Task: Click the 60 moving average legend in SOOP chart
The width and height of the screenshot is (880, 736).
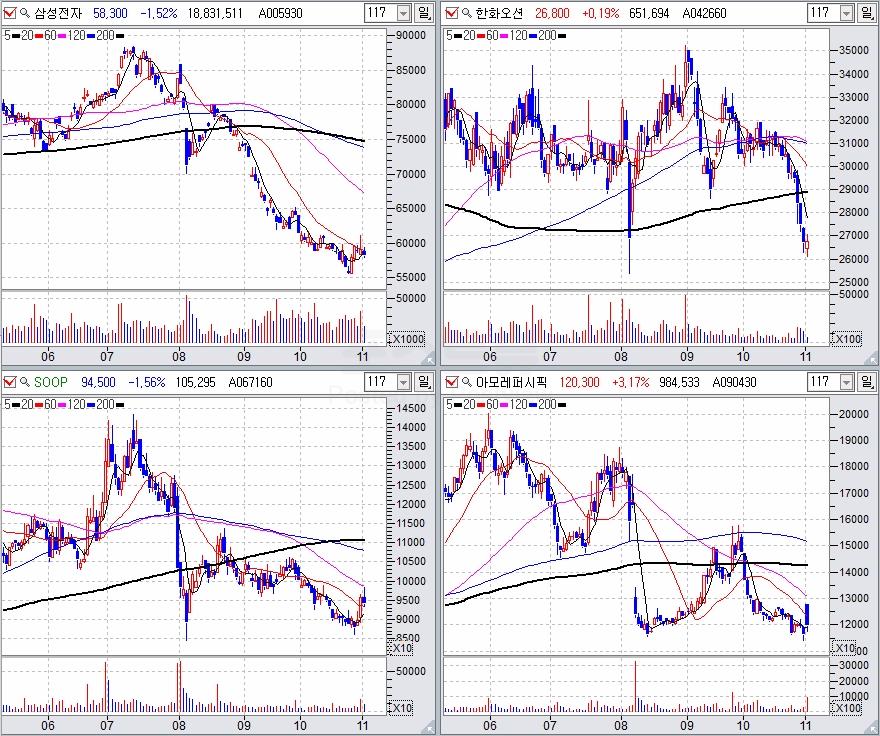Action: pyautogui.click(x=49, y=404)
